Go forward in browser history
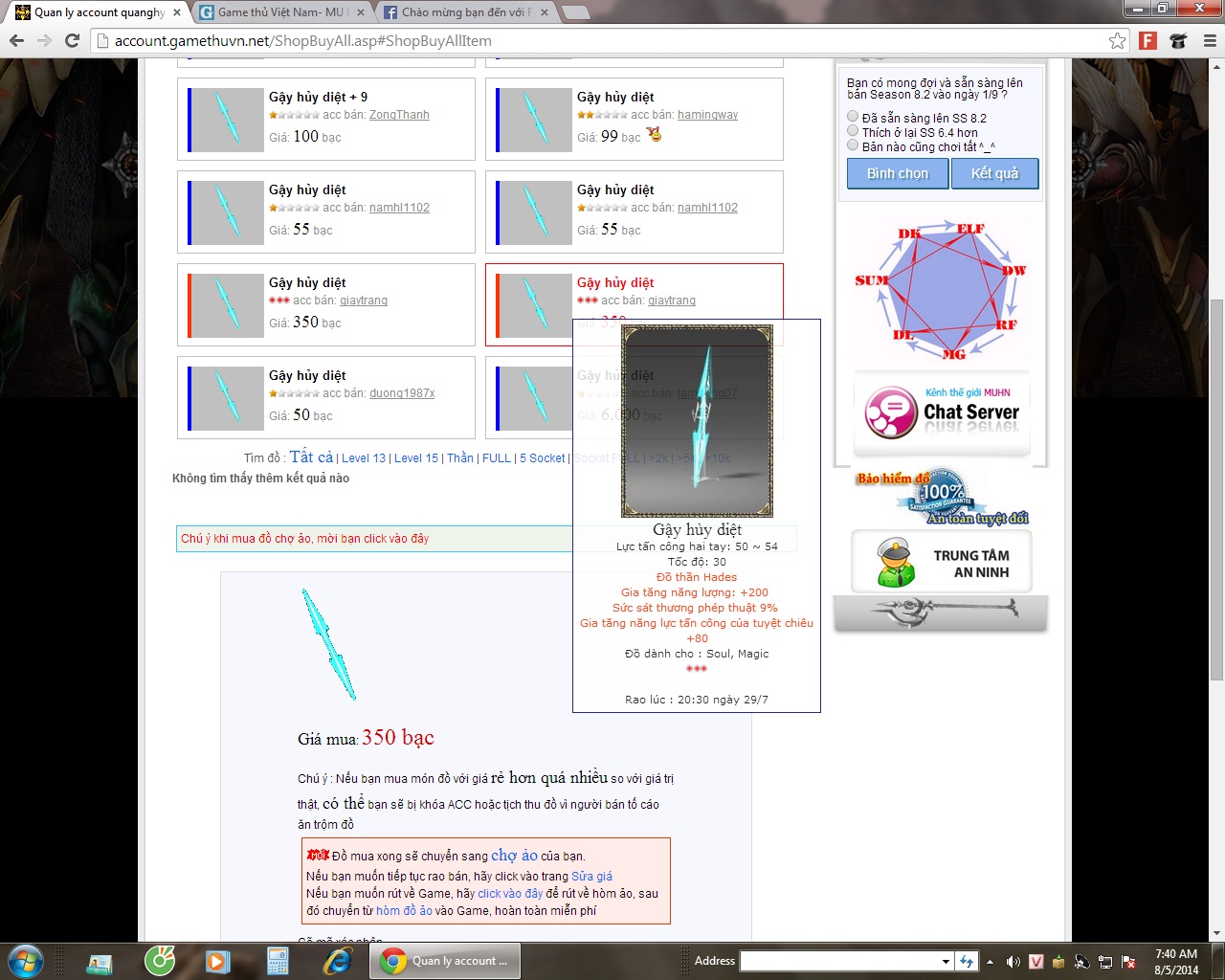The image size is (1225, 980). [44, 40]
